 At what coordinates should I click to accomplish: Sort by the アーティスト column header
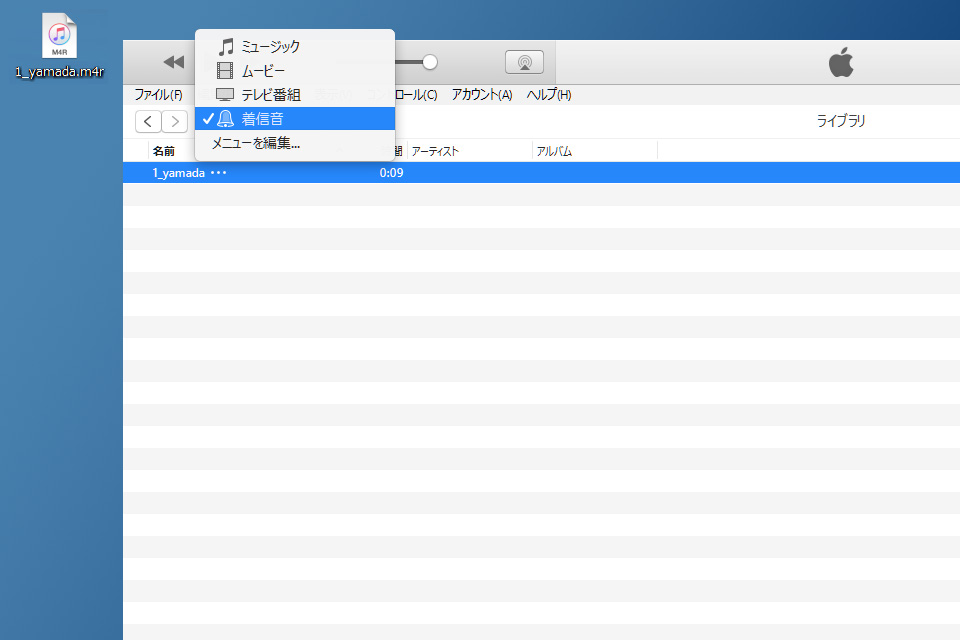(435, 151)
